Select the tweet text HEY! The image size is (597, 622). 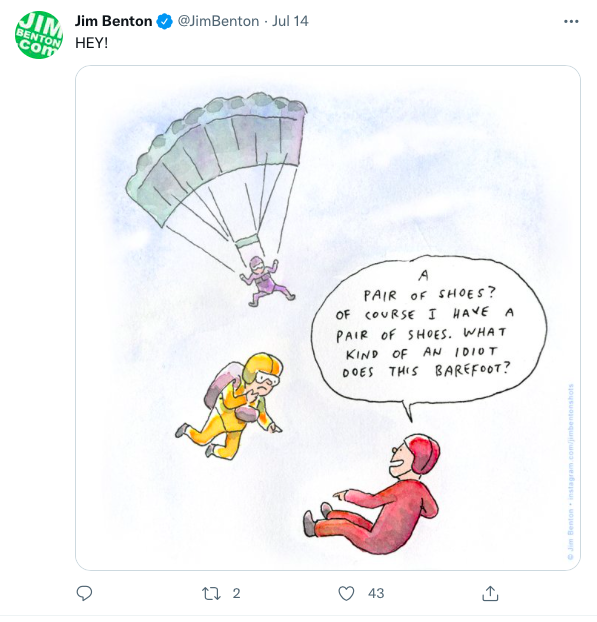click(x=91, y=43)
